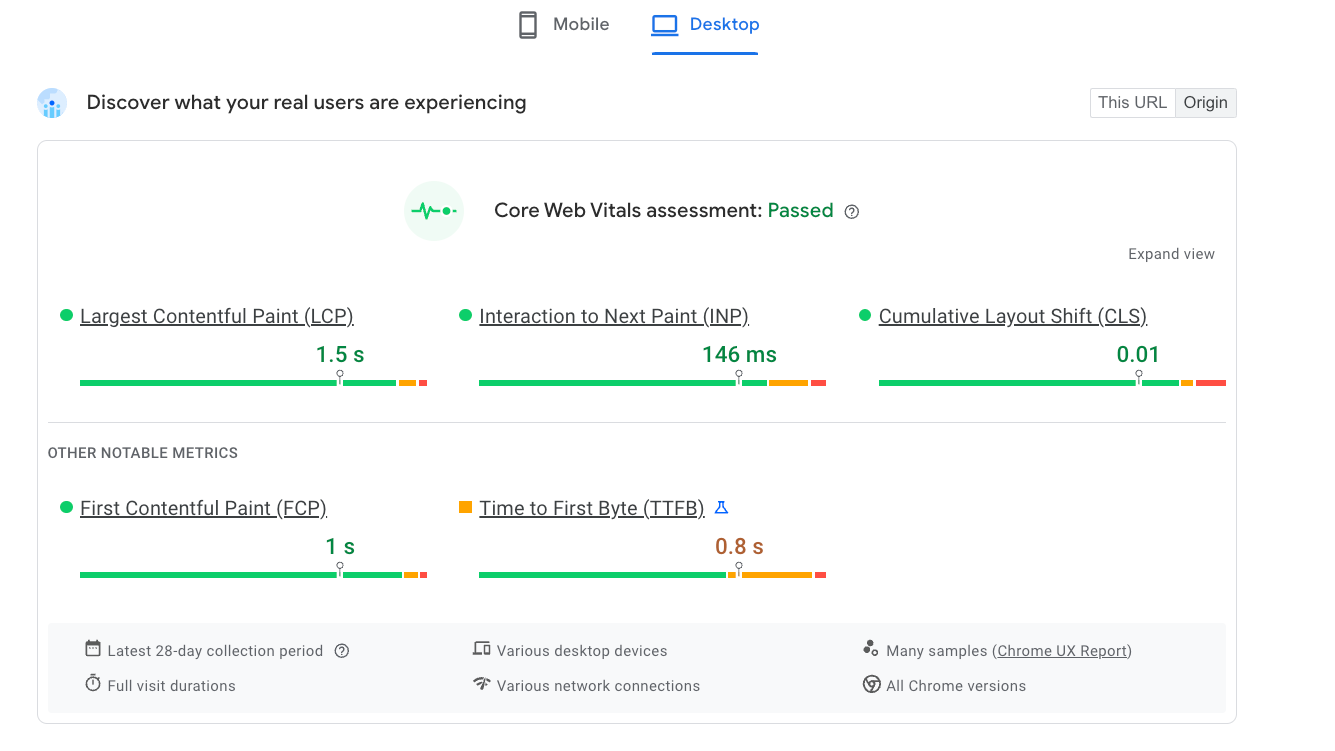Click the green status dot beside LCP
Image resolution: width=1335 pixels, height=751 pixels.
pyautogui.click(x=66, y=315)
